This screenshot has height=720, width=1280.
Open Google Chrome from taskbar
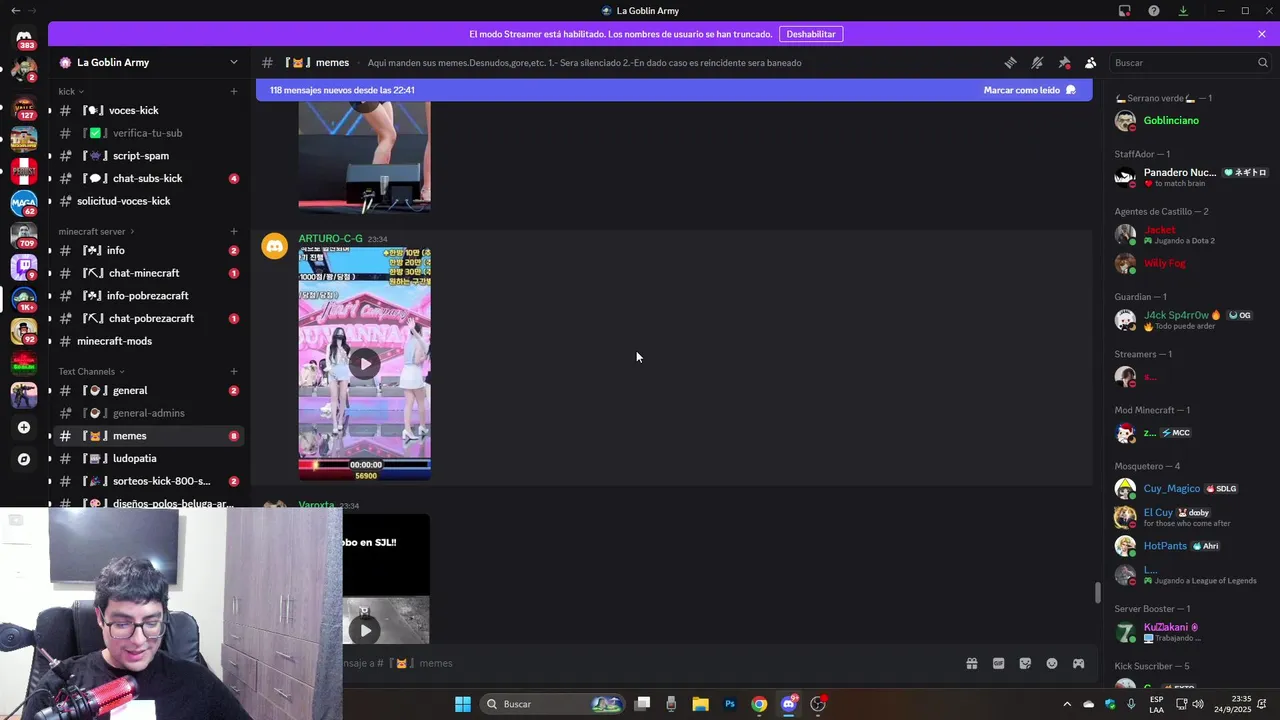(759, 704)
